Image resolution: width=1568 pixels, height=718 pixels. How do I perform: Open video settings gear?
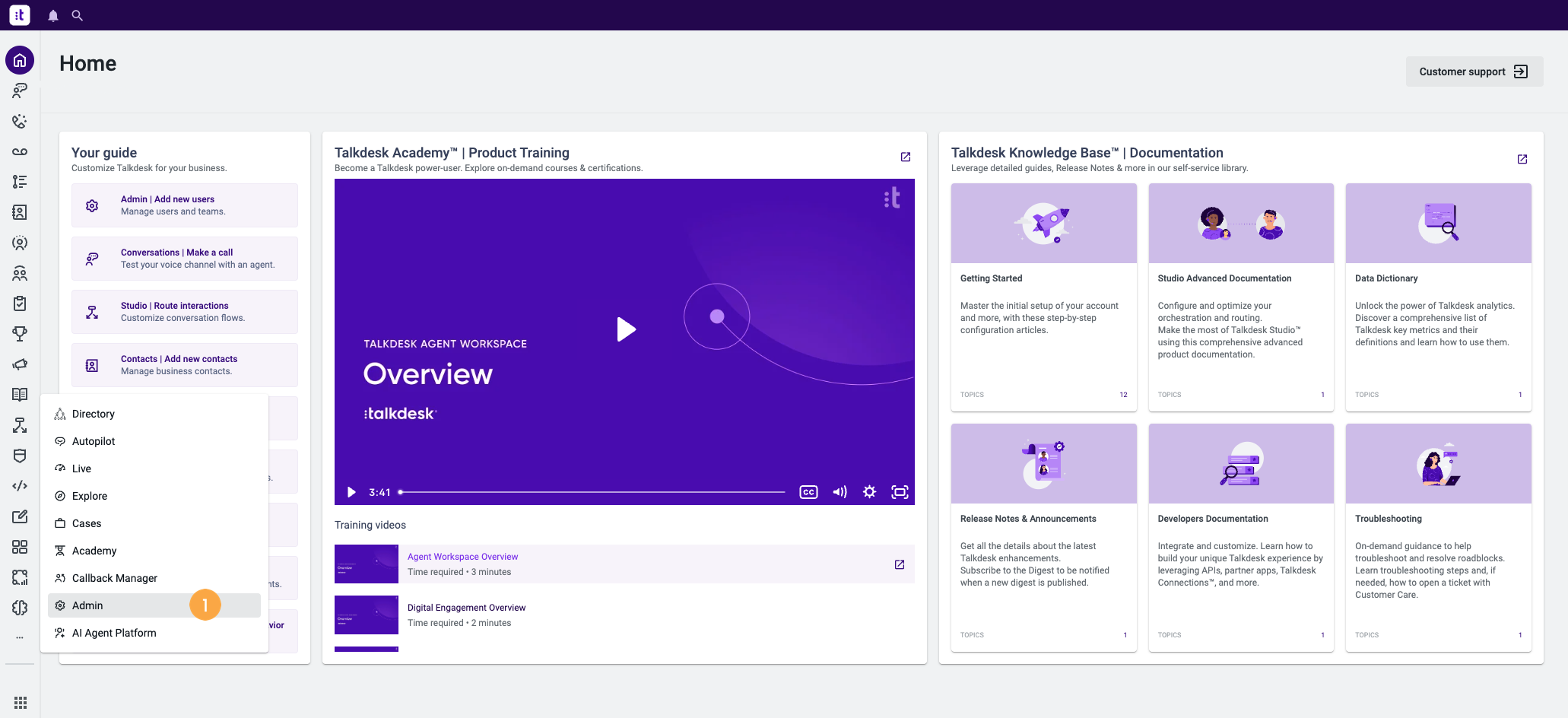click(x=870, y=492)
